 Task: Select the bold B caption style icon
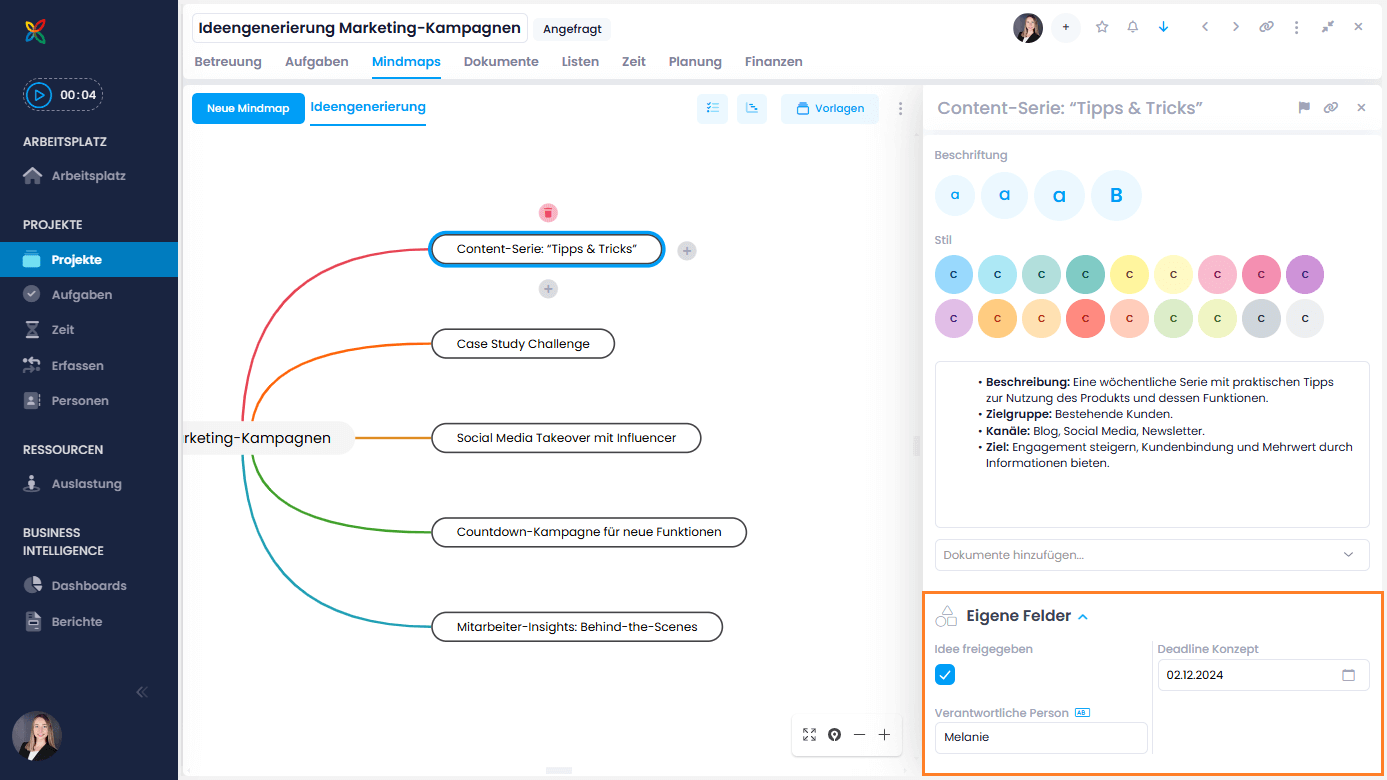click(x=1116, y=195)
